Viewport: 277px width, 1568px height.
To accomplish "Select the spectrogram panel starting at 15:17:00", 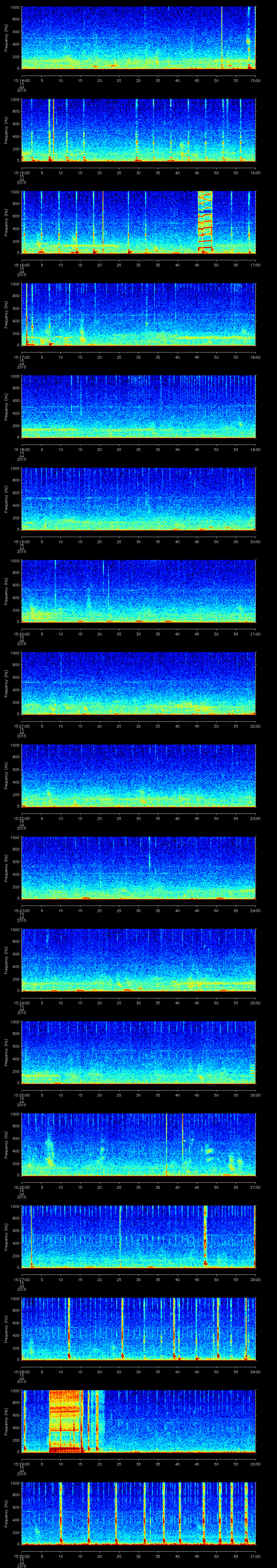I will [x=138, y=315].
